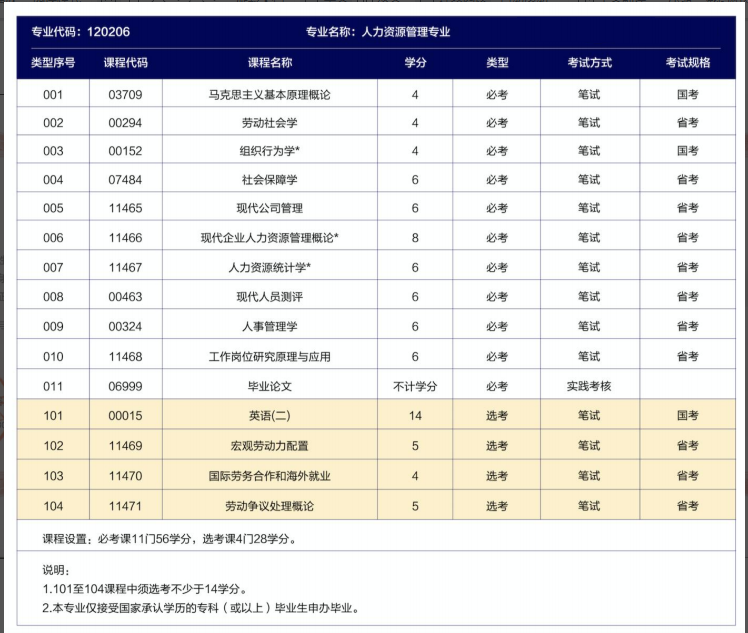Click course code 06999
Screen dimensions: 748x633
[125, 386]
